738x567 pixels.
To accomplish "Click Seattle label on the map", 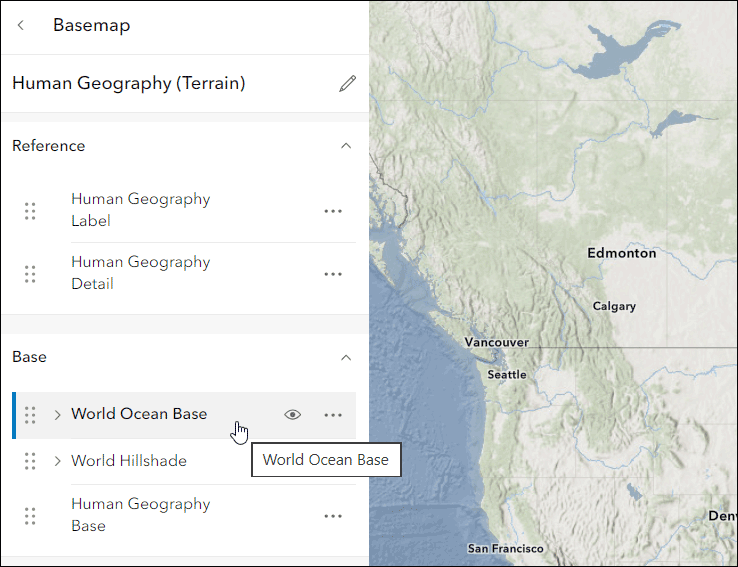I will coord(506,375).
